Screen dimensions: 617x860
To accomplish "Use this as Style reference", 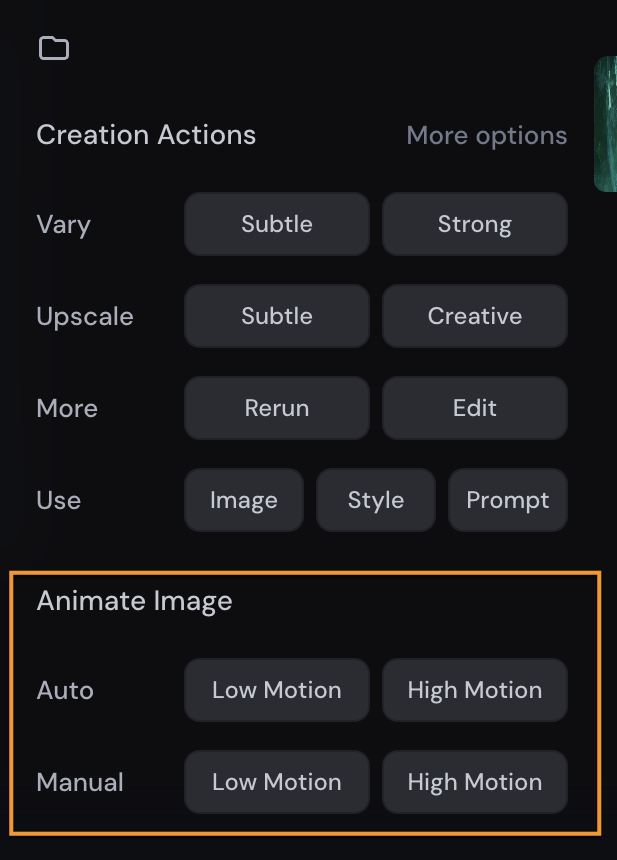I will (376, 500).
